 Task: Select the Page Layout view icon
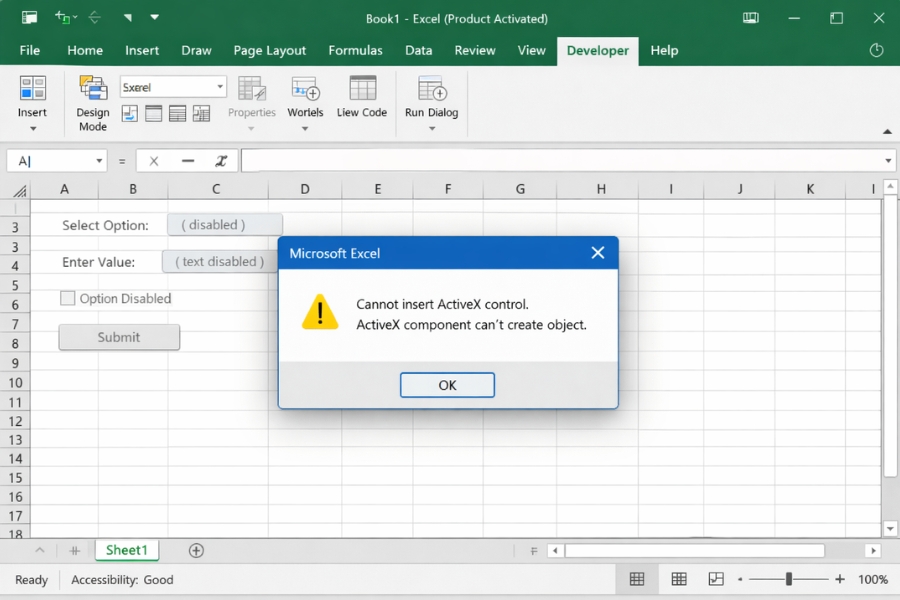click(679, 578)
